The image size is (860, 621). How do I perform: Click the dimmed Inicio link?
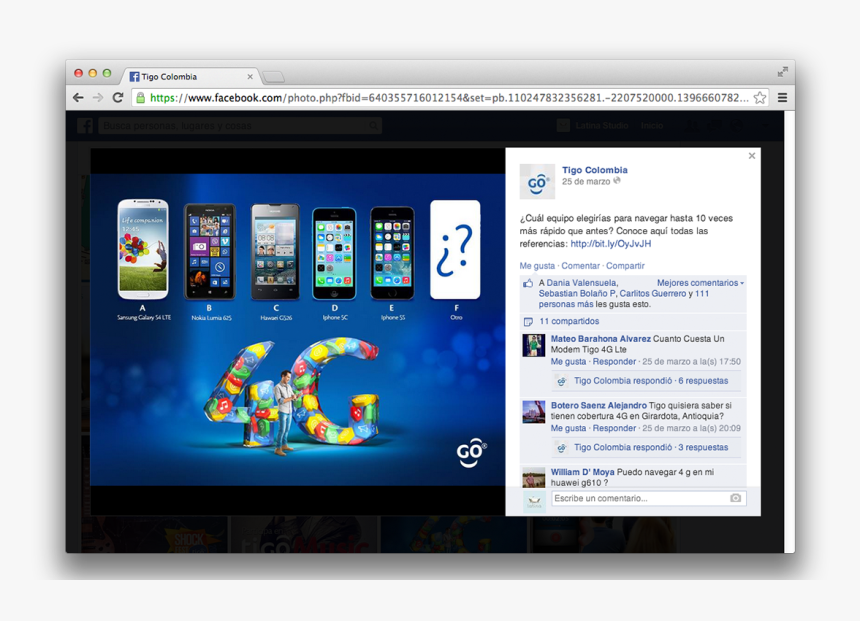pyautogui.click(x=652, y=126)
